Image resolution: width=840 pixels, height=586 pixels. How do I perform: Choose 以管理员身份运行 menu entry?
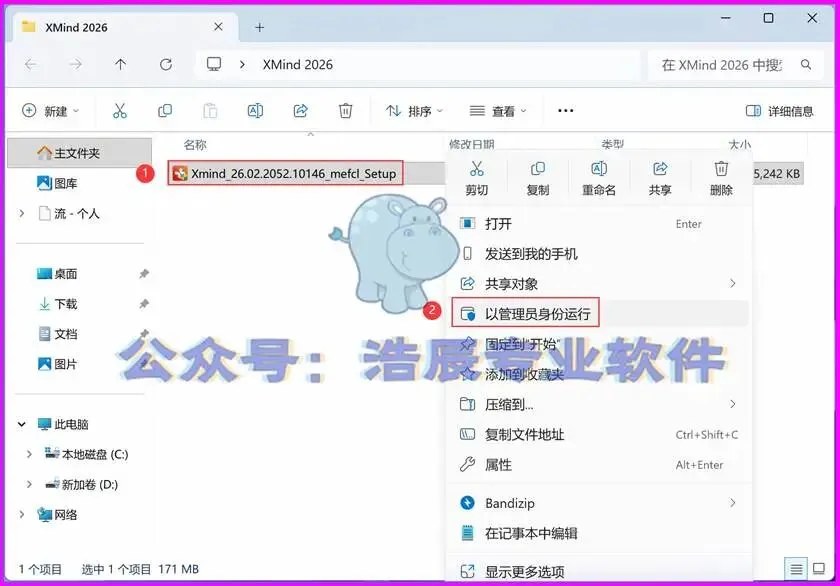click(x=598, y=313)
